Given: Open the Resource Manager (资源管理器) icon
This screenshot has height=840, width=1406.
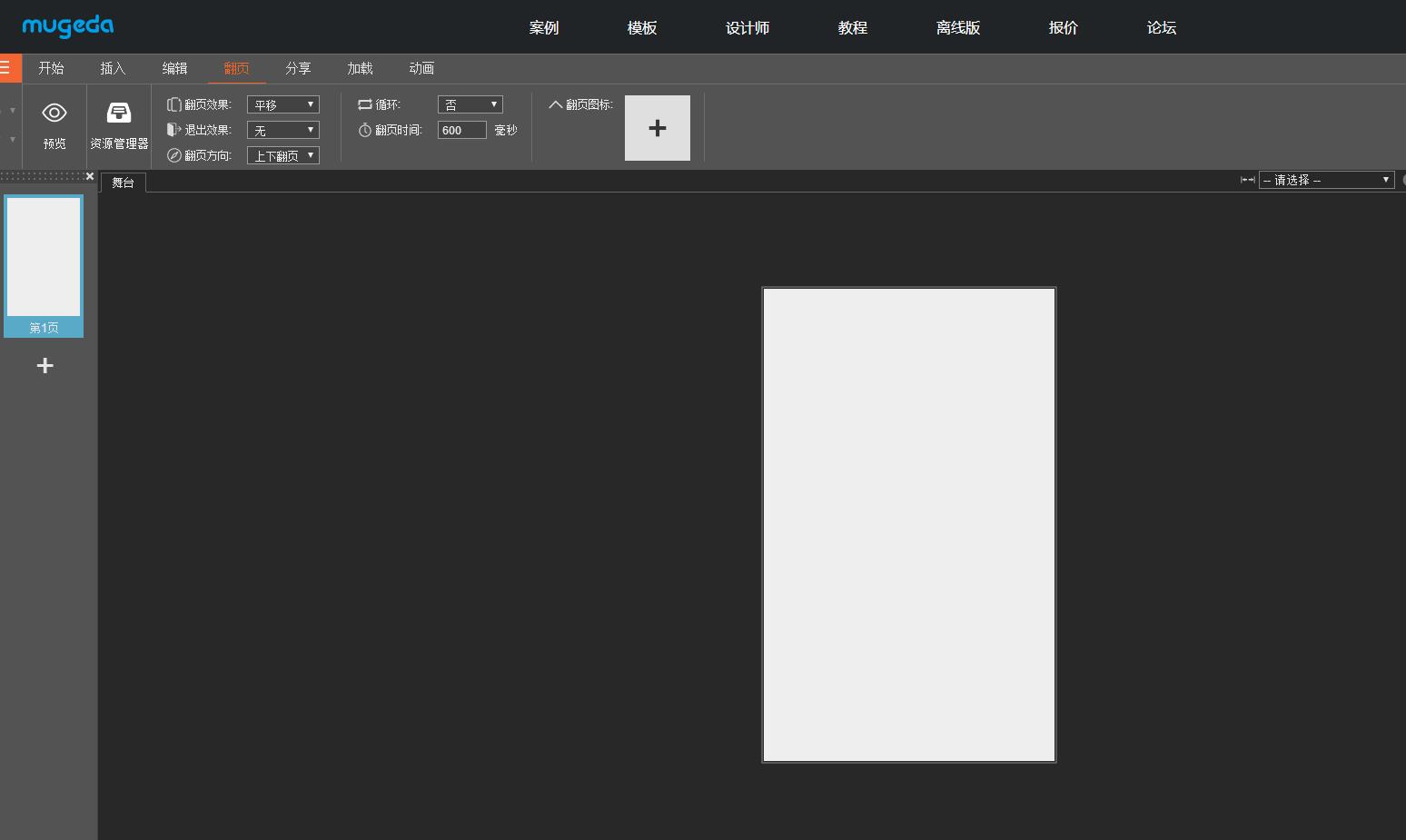Looking at the screenshot, I should (x=119, y=113).
